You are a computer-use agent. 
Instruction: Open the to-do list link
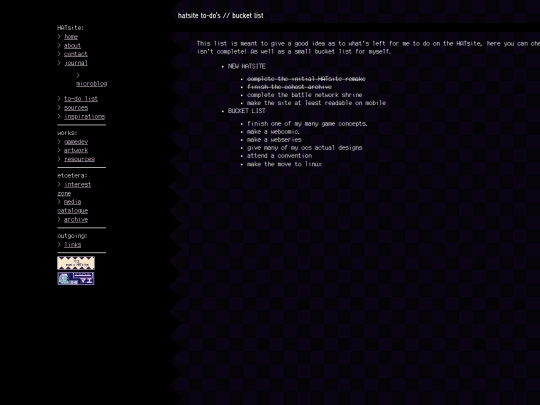81,99
